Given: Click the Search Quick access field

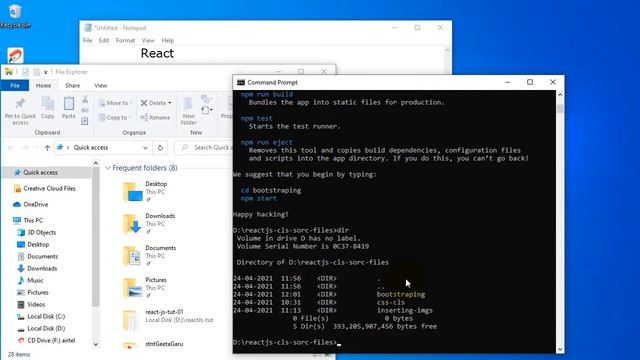Looking at the screenshot, I should pyautogui.click(x=204, y=148).
